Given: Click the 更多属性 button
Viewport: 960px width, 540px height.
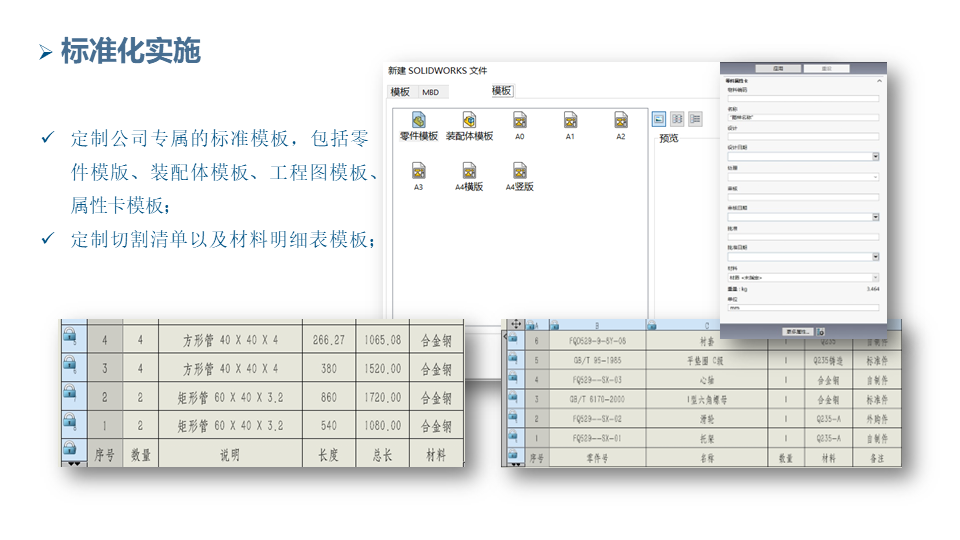Looking at the screenshot, I should (x=798, y=331).
